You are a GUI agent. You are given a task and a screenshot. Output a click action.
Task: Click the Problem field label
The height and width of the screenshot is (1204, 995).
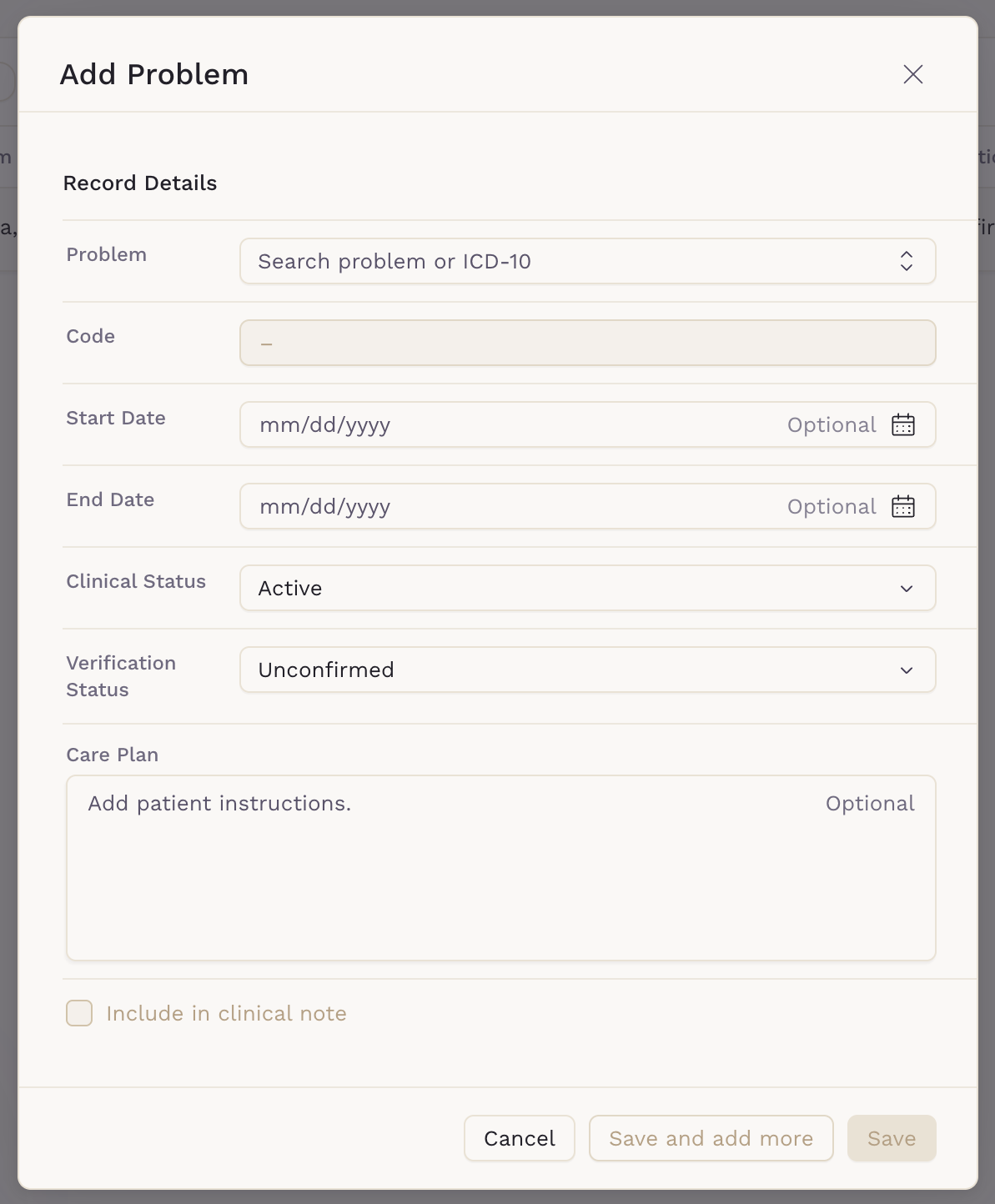[107, 254]
